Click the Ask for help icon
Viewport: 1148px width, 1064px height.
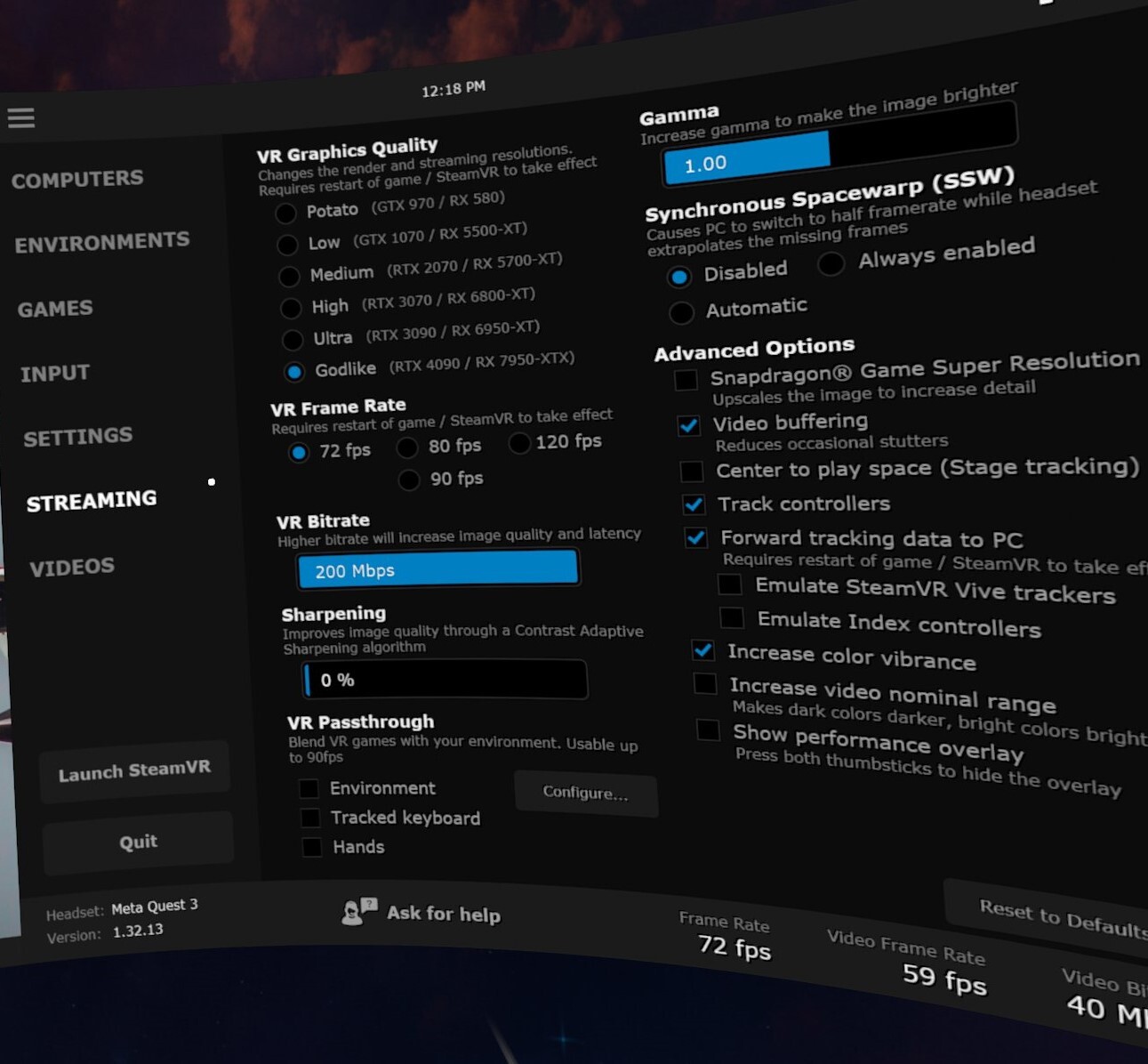coord(359,911)
